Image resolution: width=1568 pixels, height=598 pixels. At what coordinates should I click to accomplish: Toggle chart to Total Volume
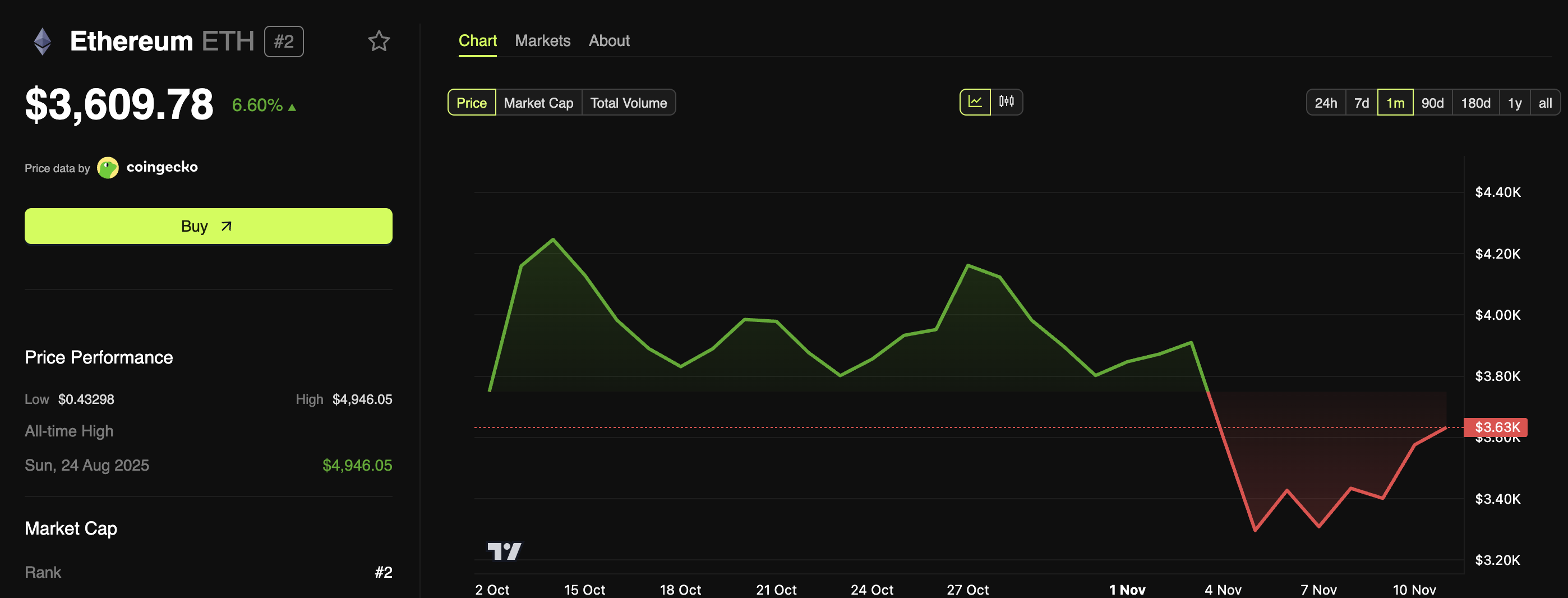[x=628, y=103]
